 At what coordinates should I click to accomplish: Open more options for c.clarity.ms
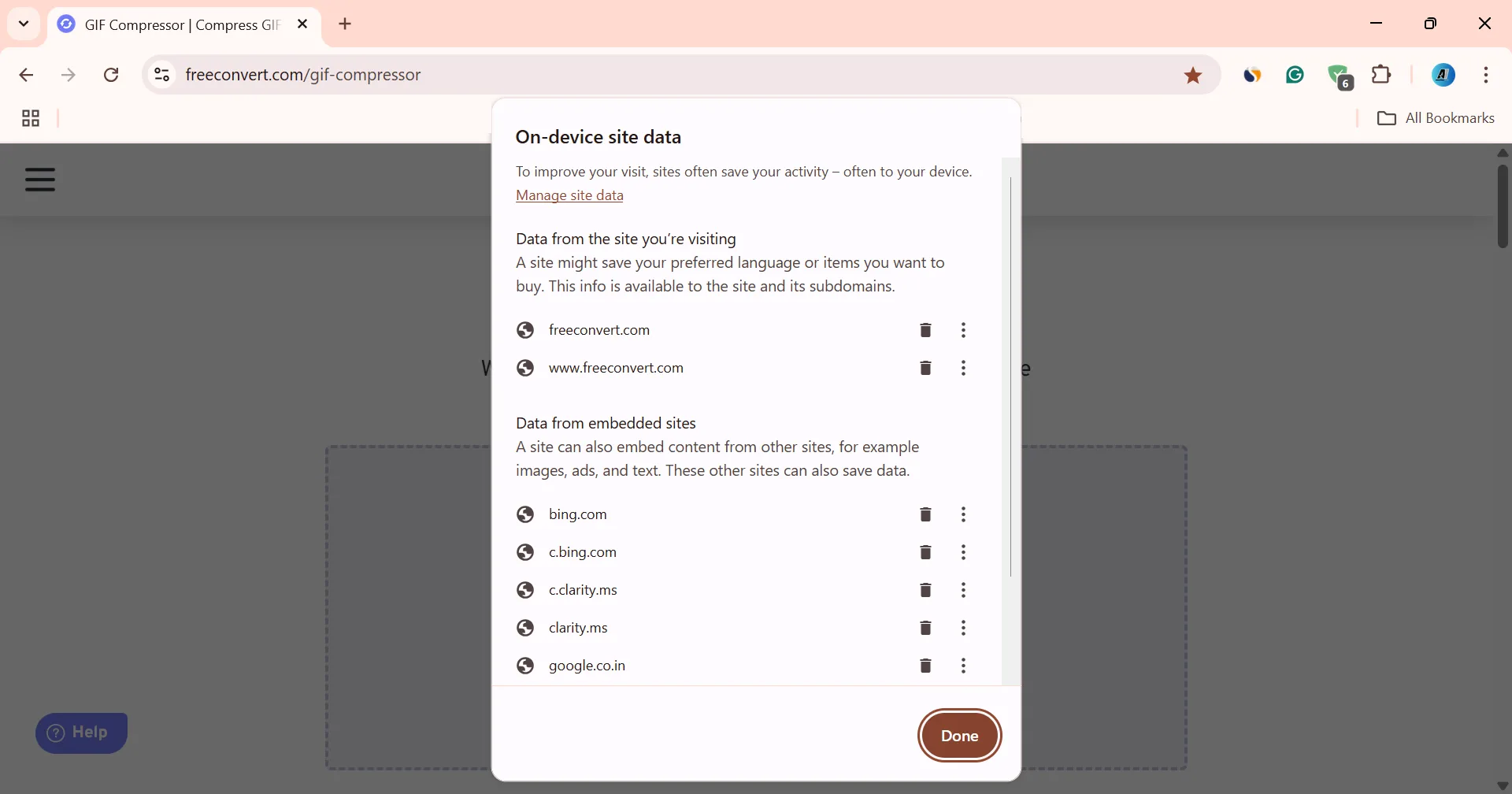point(964,590)
